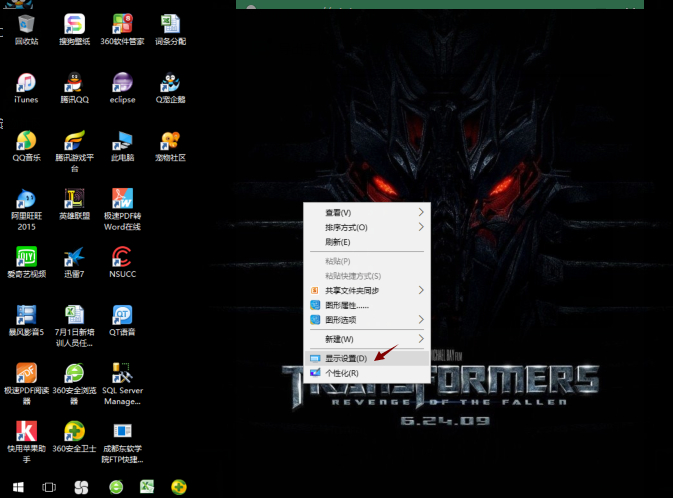Select the SQL Server Management desktop shortcut
Image resolution: width=673 pixels, height=498 pixels.
122,384
